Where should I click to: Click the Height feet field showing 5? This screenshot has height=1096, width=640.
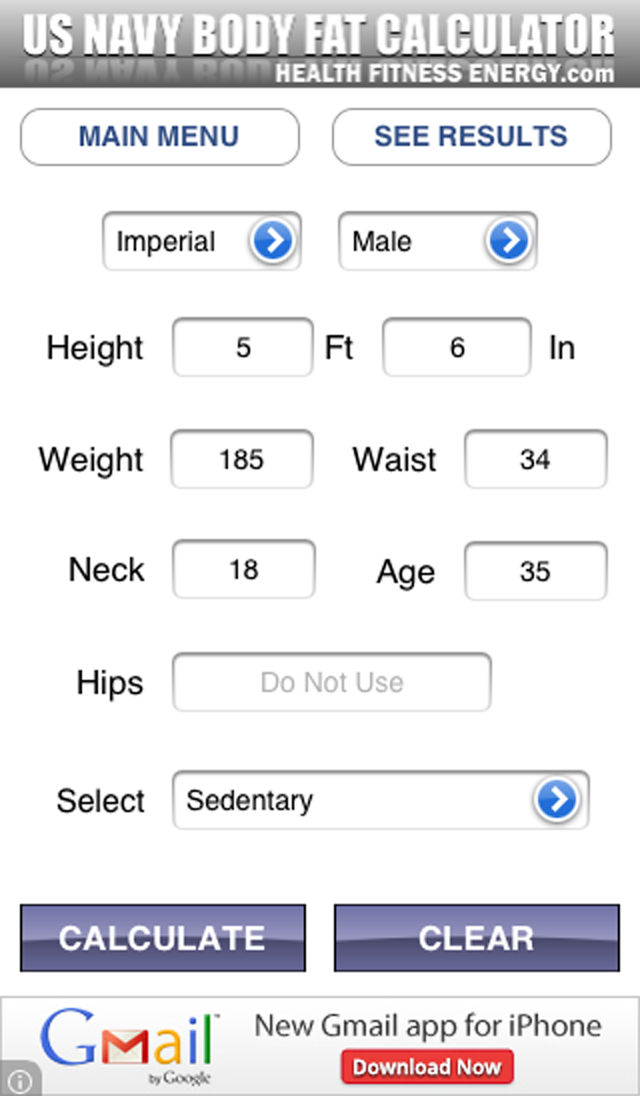pos(242,347)
